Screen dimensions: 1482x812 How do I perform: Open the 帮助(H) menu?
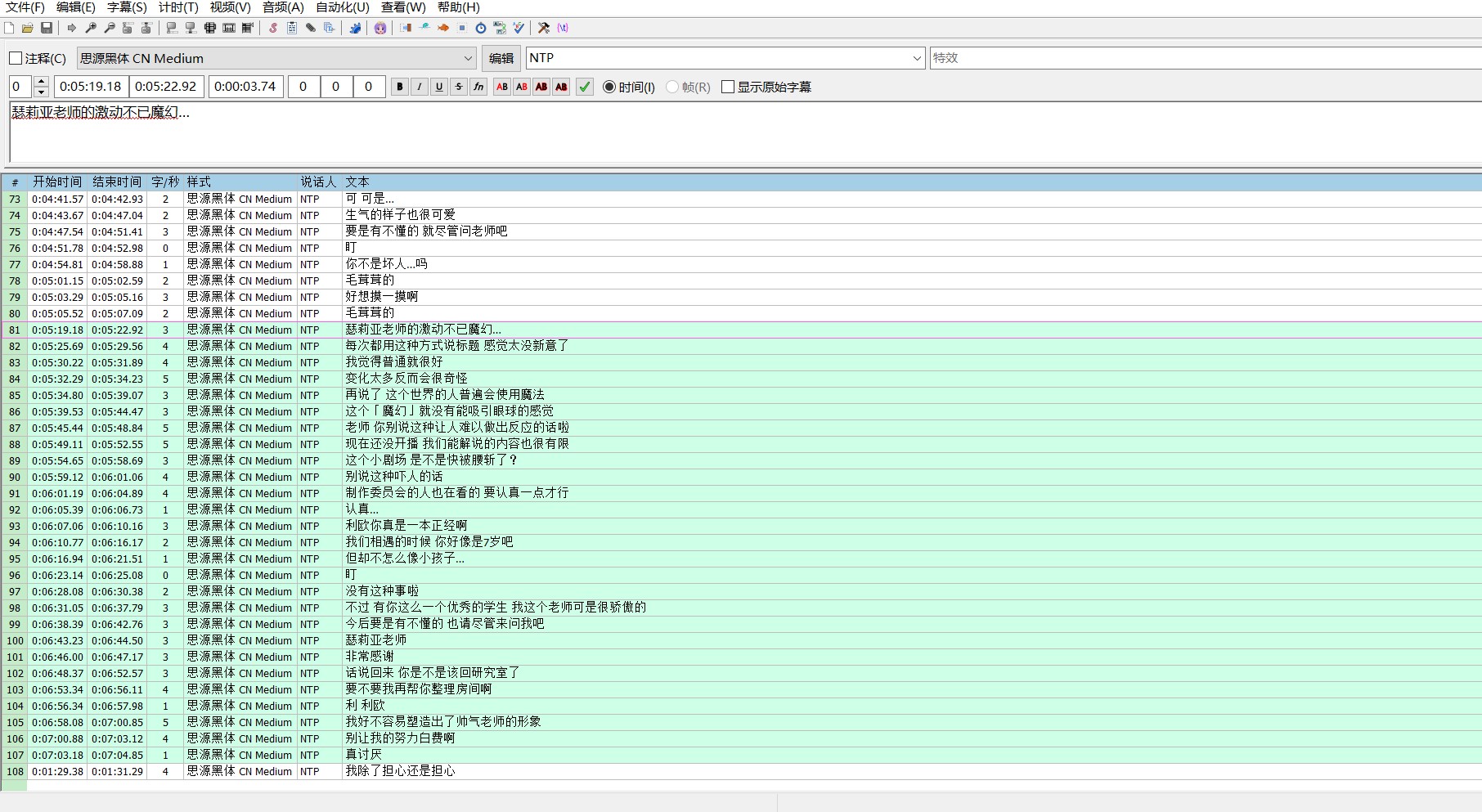click(x=458, y=7)
